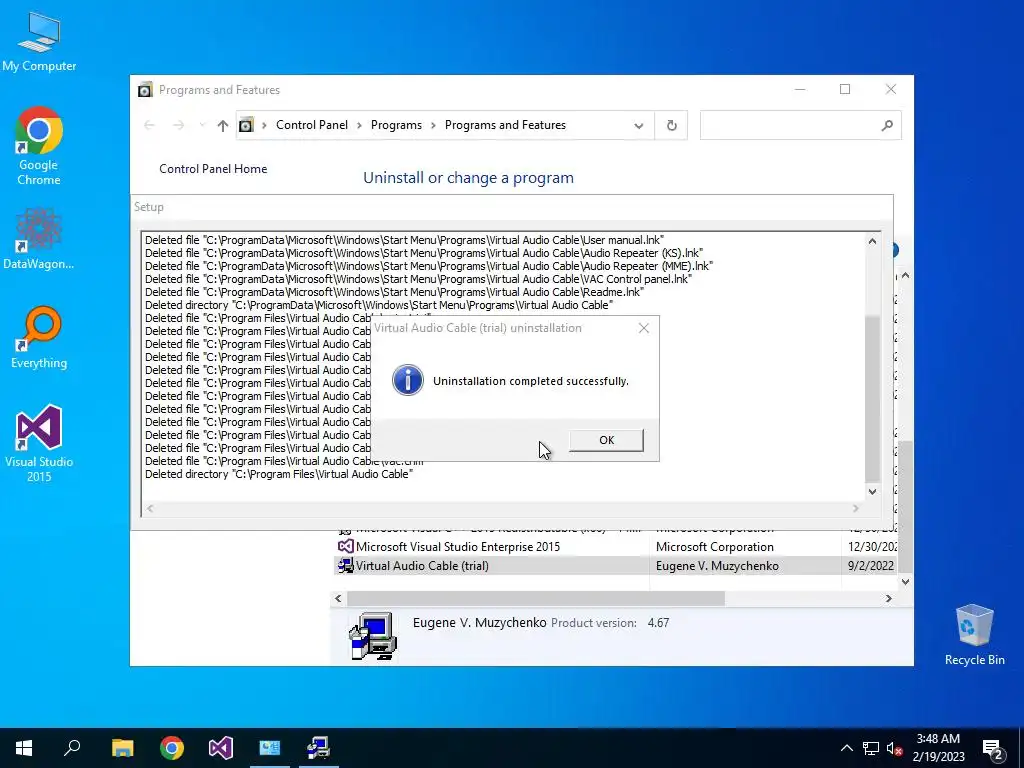Click program list horizontal scroll right arrow

point(889,598)
